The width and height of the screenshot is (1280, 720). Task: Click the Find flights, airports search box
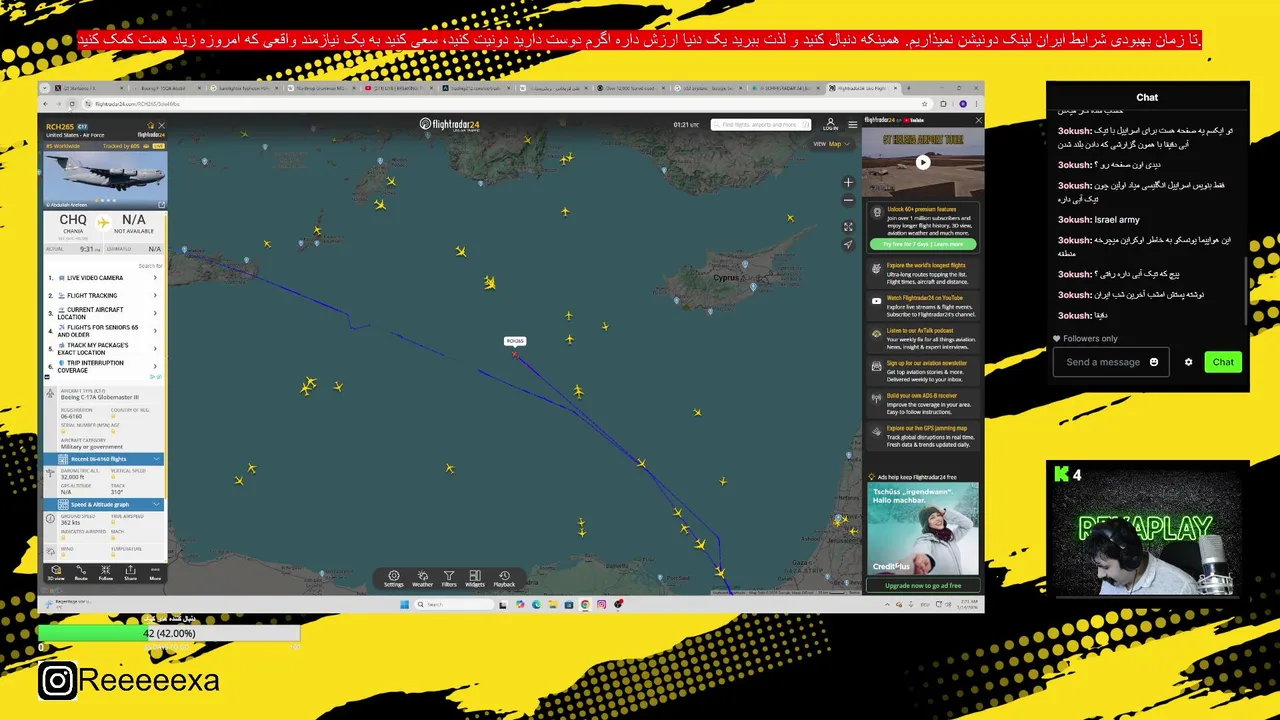coord(760,125)
